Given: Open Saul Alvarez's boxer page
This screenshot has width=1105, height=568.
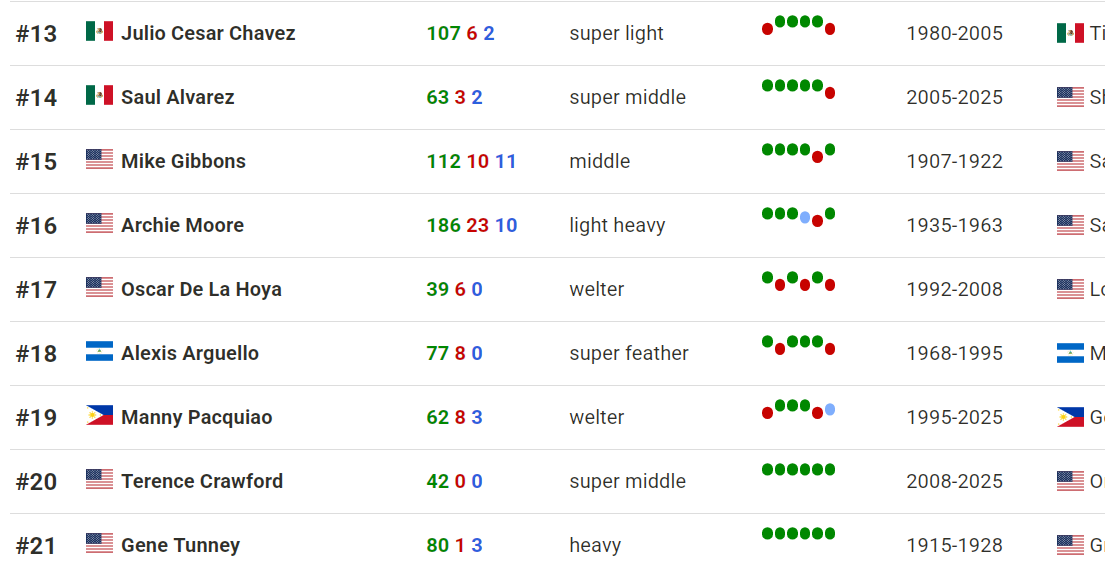Looking at the screenshot, I should (x=177, y=97).
